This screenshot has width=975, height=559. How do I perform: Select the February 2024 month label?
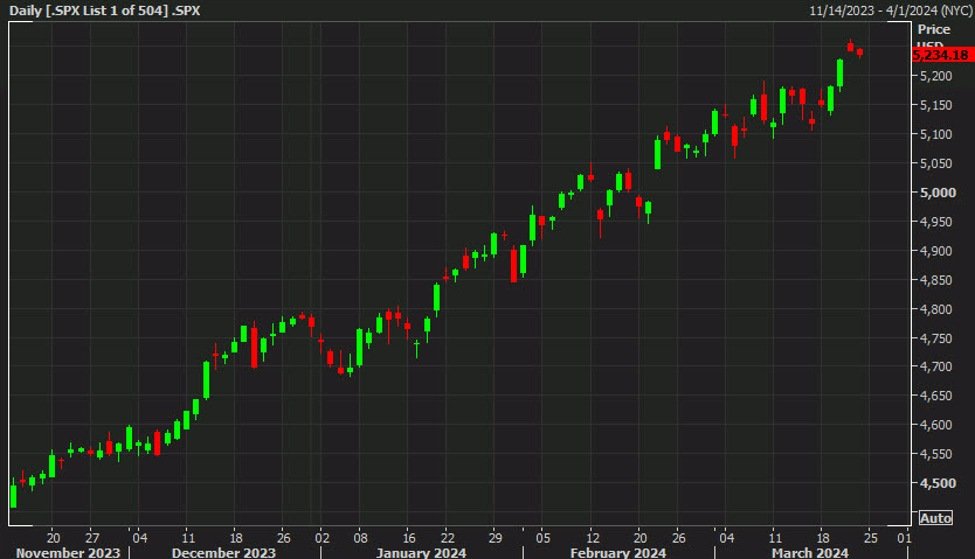click(617, 552)
